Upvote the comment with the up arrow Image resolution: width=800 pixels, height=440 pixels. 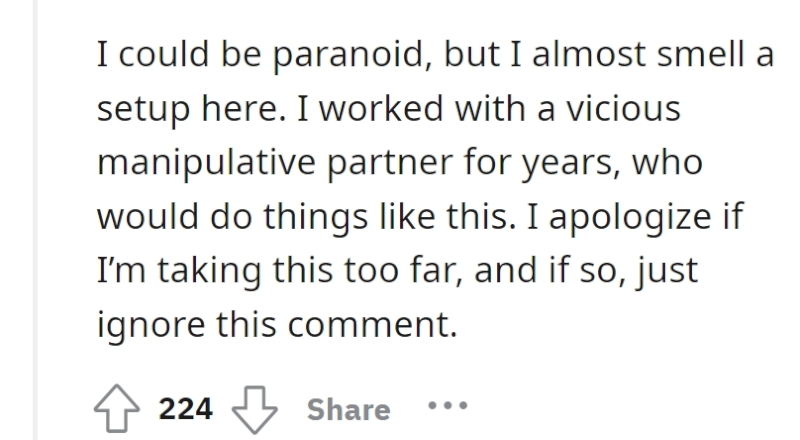tap(116, 408)
